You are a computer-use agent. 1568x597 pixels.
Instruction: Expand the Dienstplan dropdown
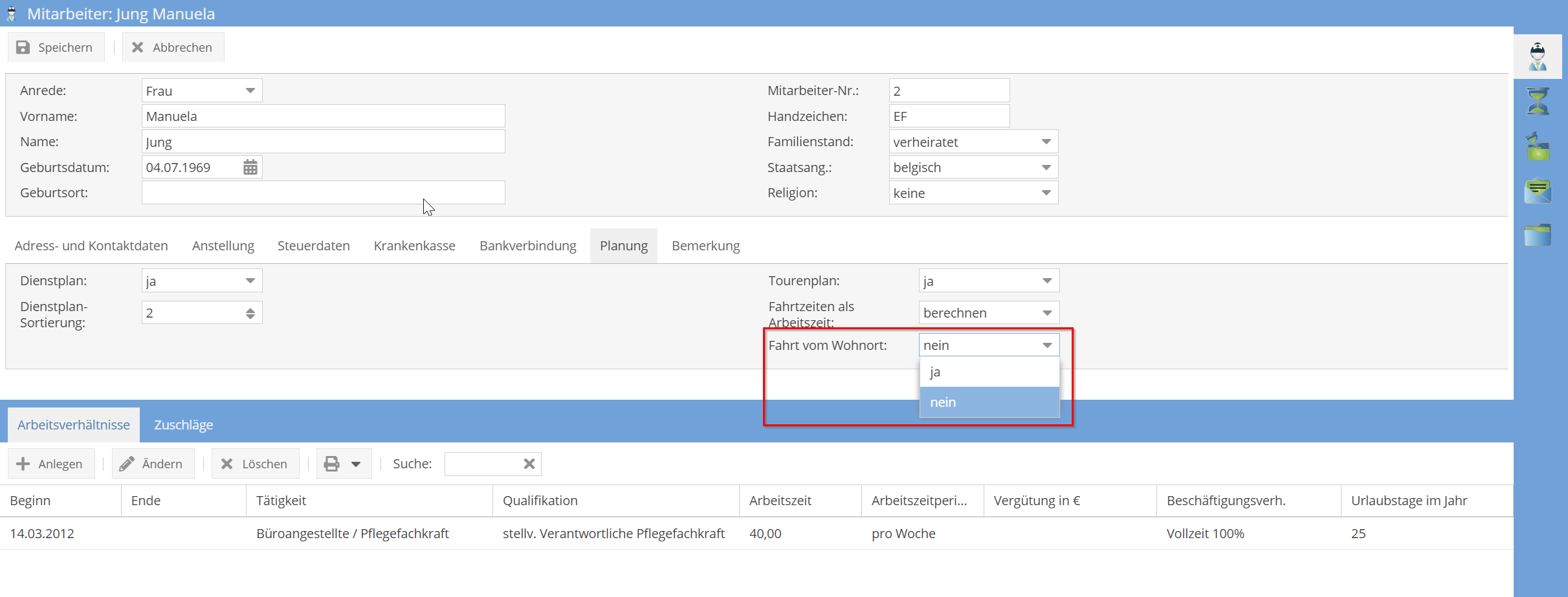(250, 281)
